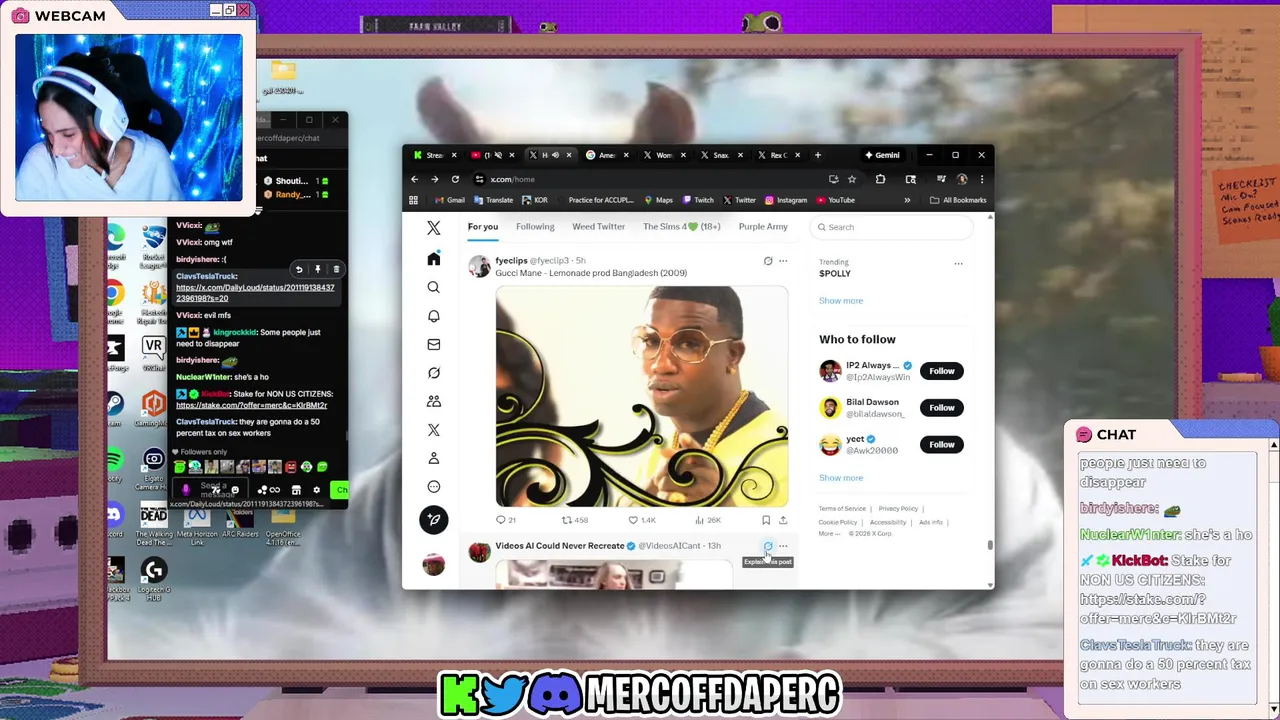Screen dimensions: 1280x720
Task: Reload the page in the browser toolbar
Action: pos(455,179)
